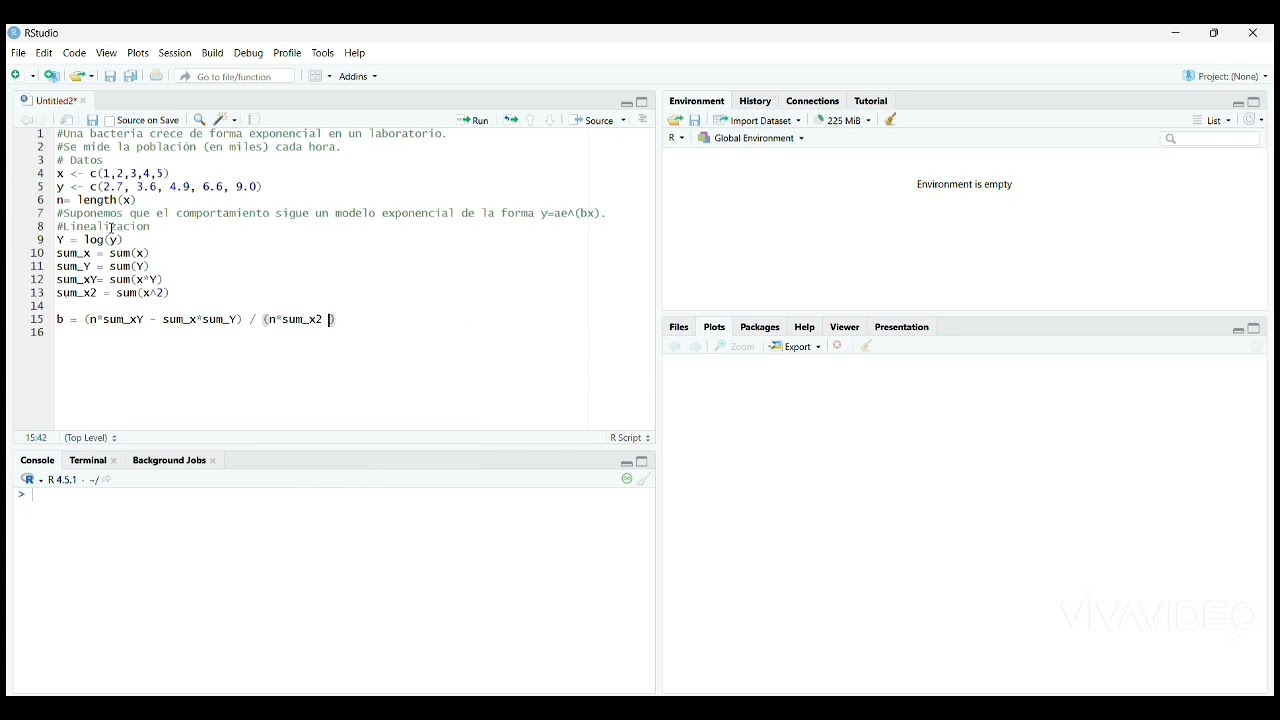Viewport: 1280px width, 720px height.
Task: Maximize the source editor pane
Action: coord(643,102)
